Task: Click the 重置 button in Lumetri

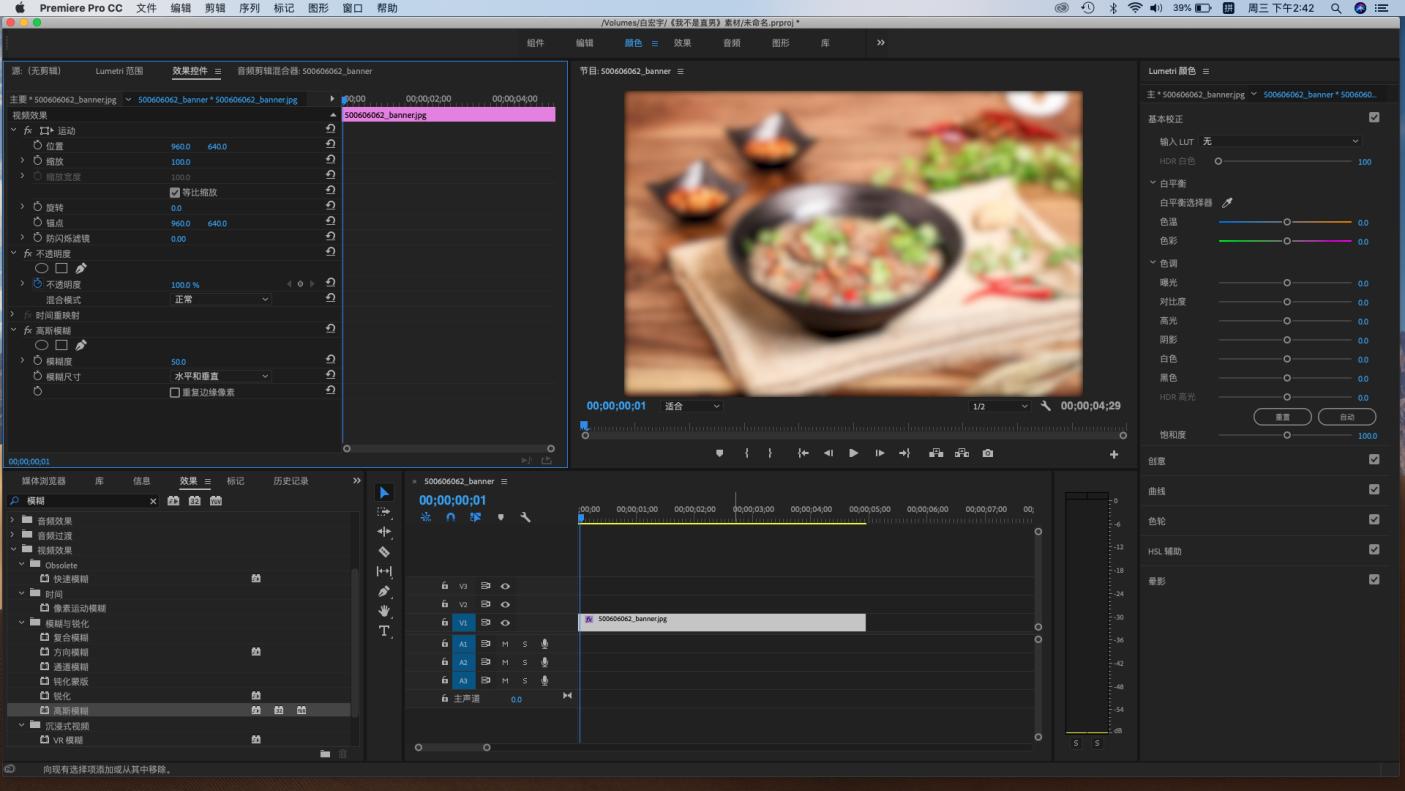Action: point(1282,417)
